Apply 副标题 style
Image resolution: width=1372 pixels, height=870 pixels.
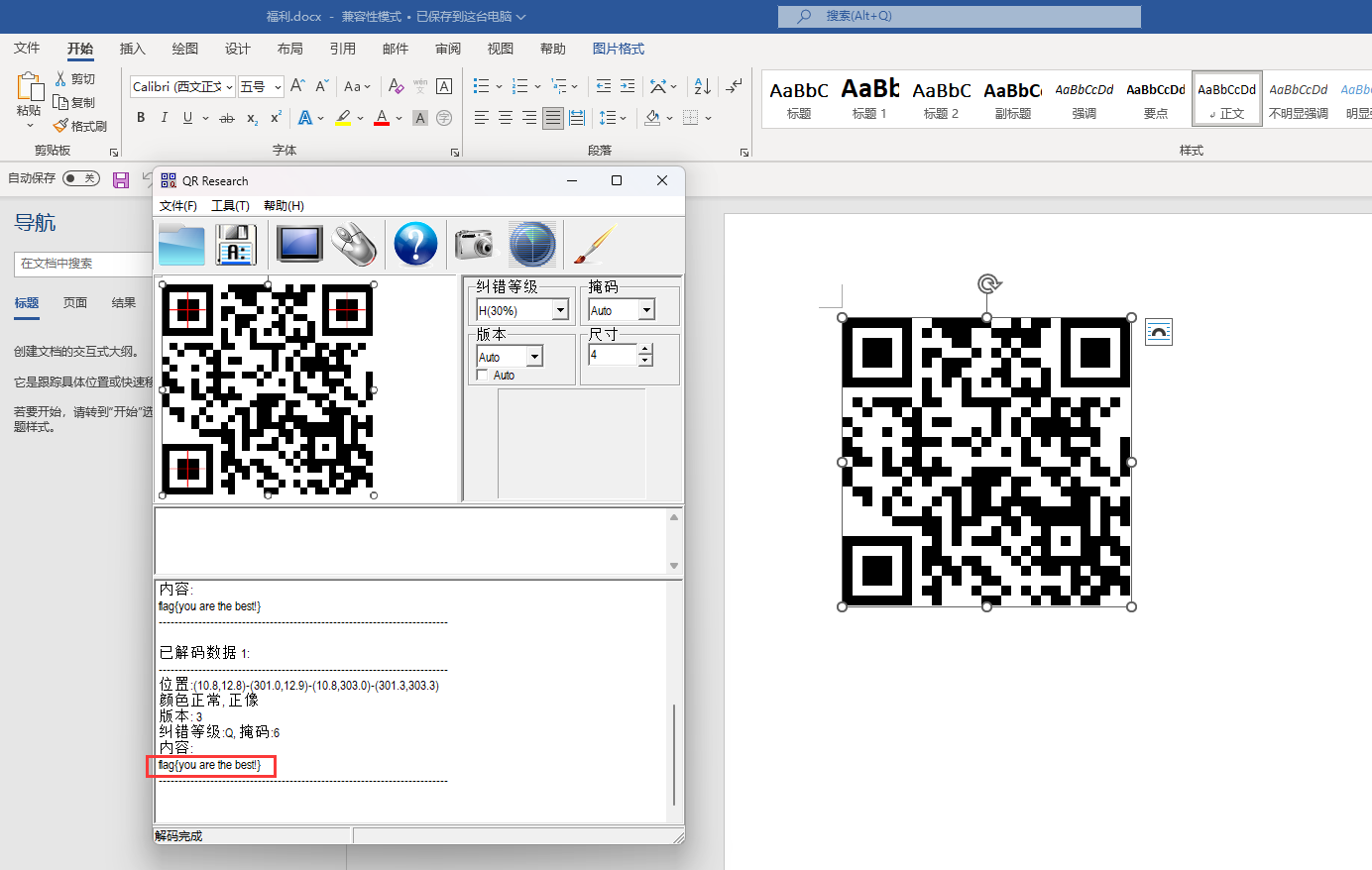(1012, 98)
